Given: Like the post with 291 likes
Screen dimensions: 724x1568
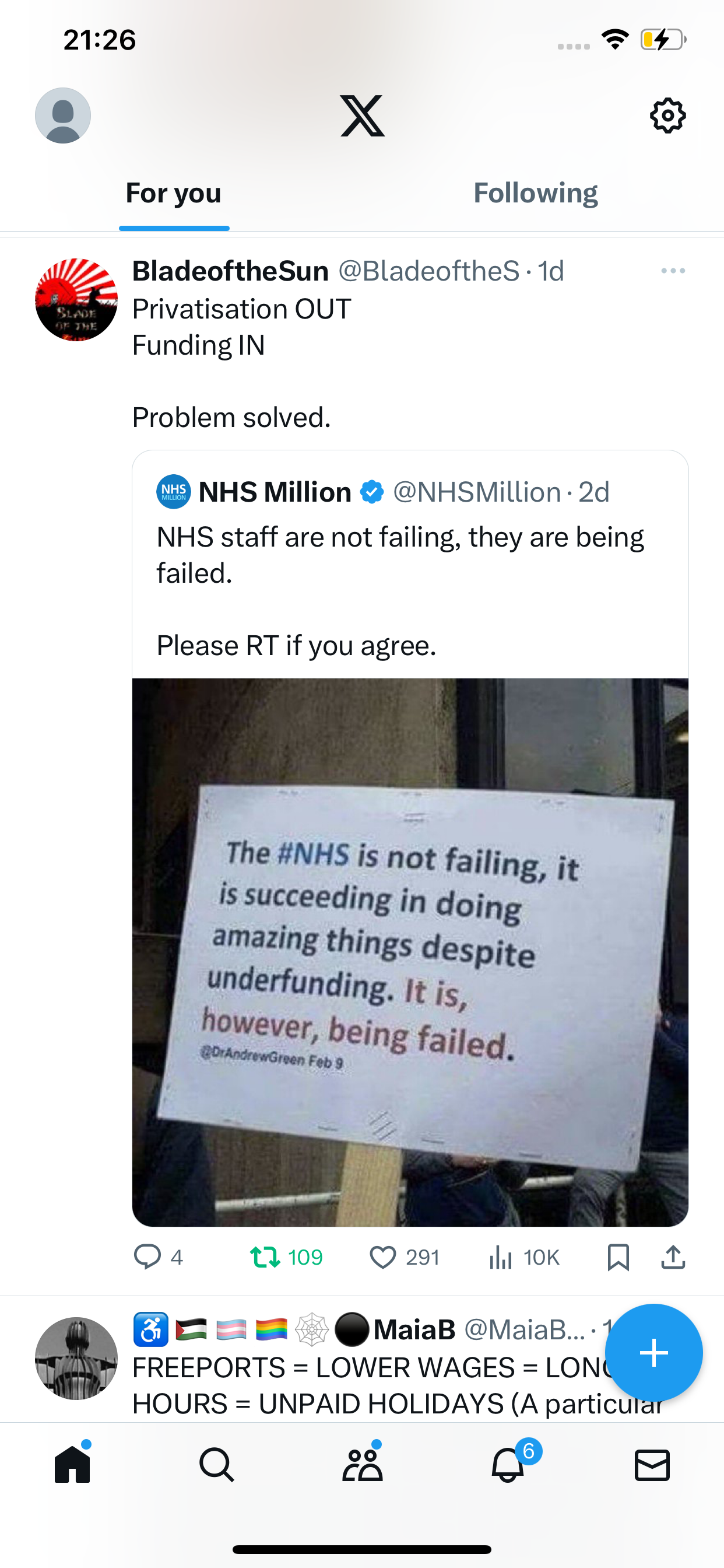Looking at the screenshot, I should click(x=405, y=1257).
